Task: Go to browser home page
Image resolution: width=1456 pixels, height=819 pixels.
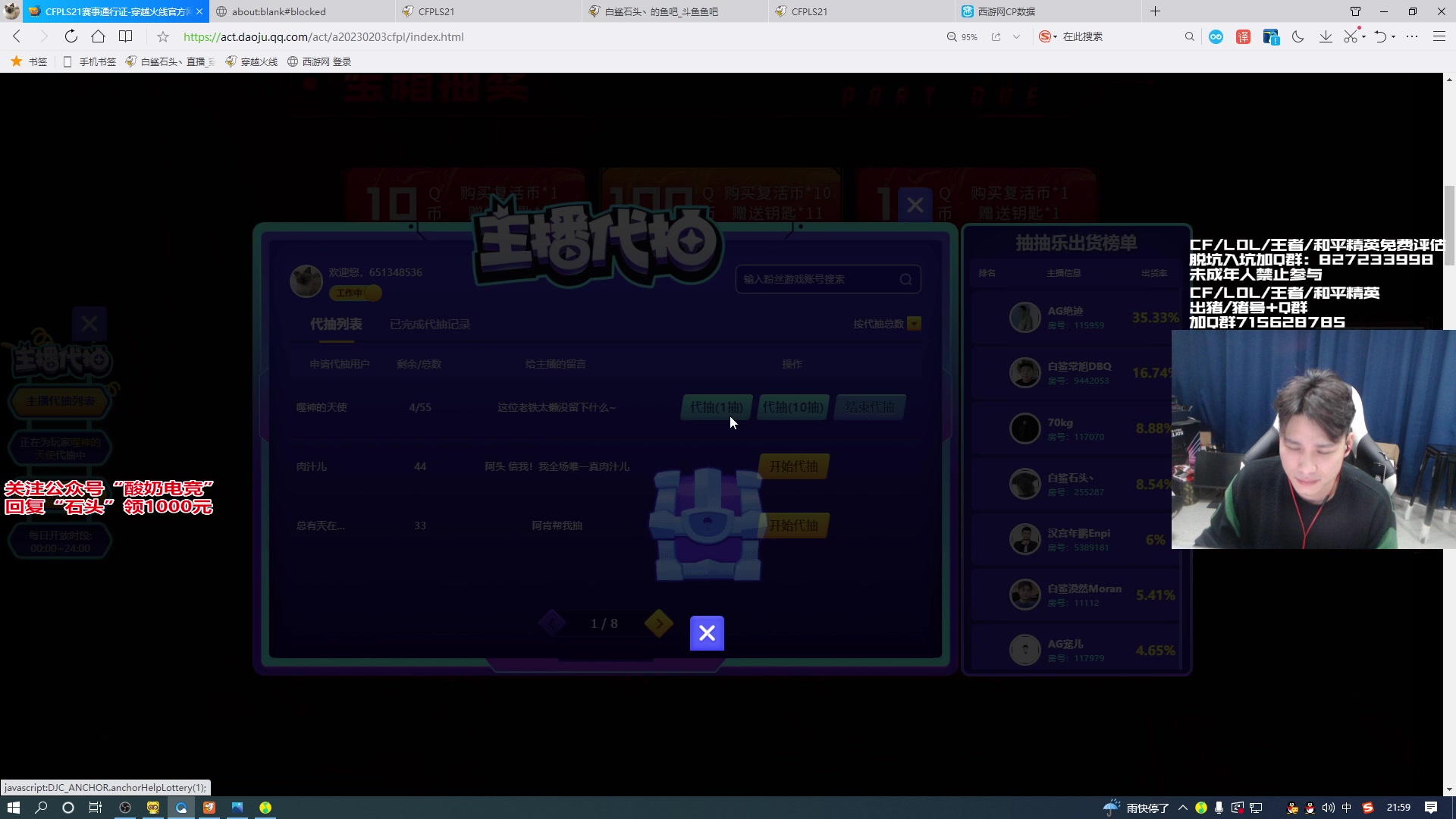Action: pos(98,36)
